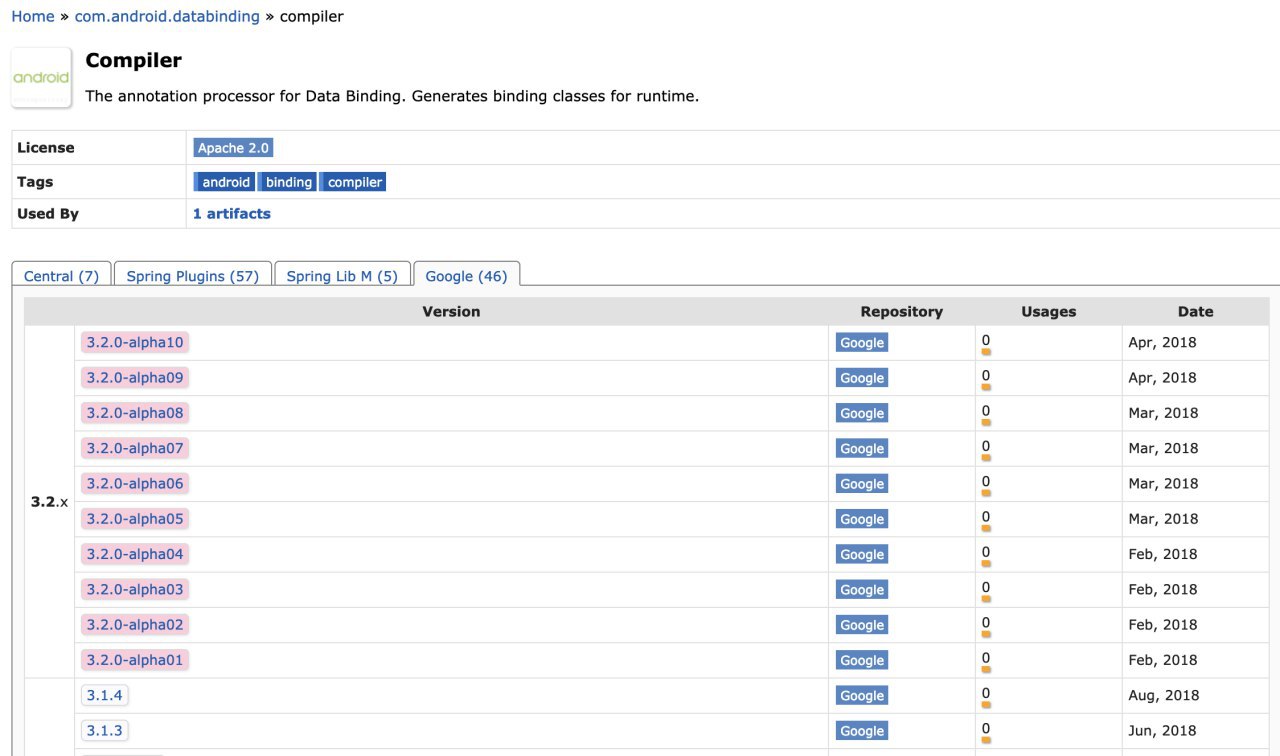Click the Google repository badge for 3.2.0-alpha07

tap(862, 449)
